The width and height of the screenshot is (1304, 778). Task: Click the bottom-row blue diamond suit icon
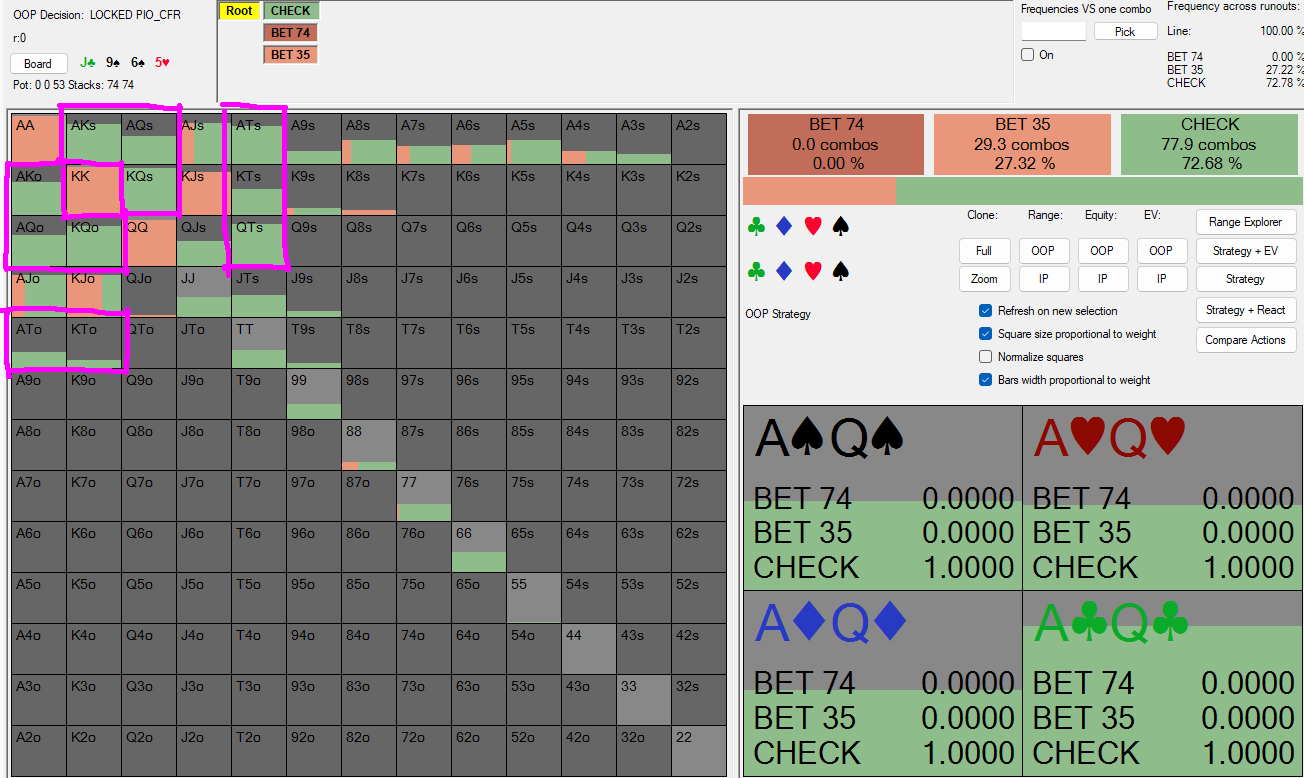point(784,271)
